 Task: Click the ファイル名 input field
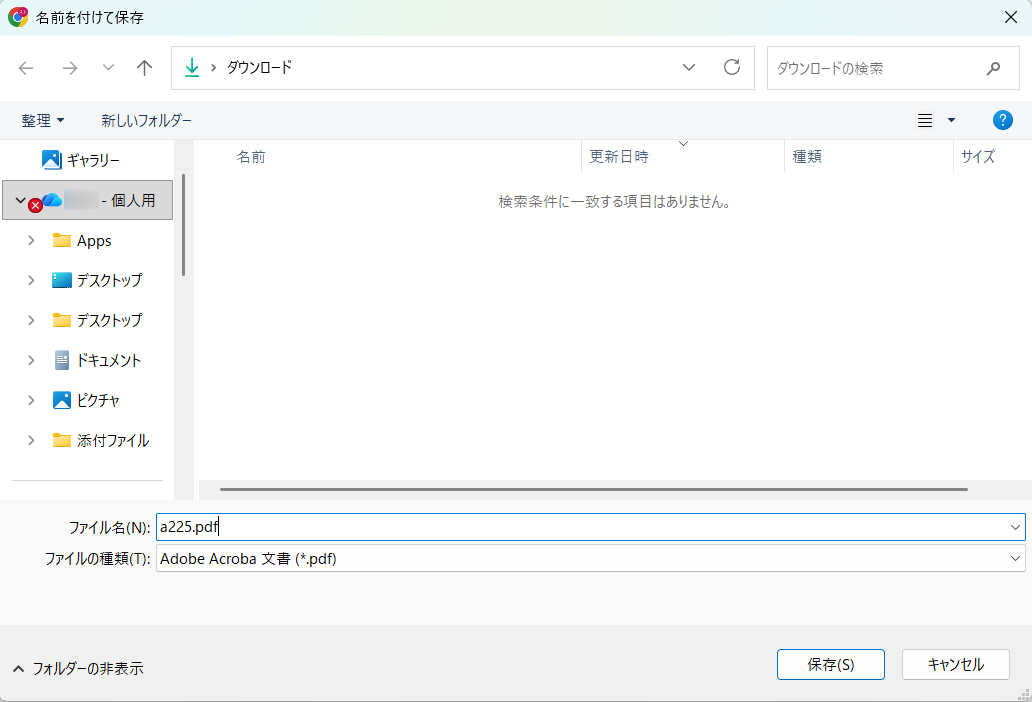point(580,527)
